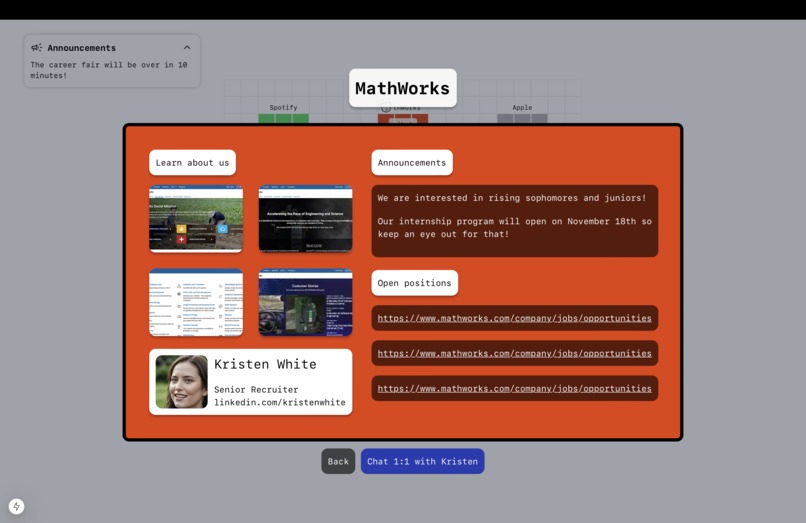Screen dimensions: 806x523
Task: Select the Apple booth label
Action: [522, 107]
